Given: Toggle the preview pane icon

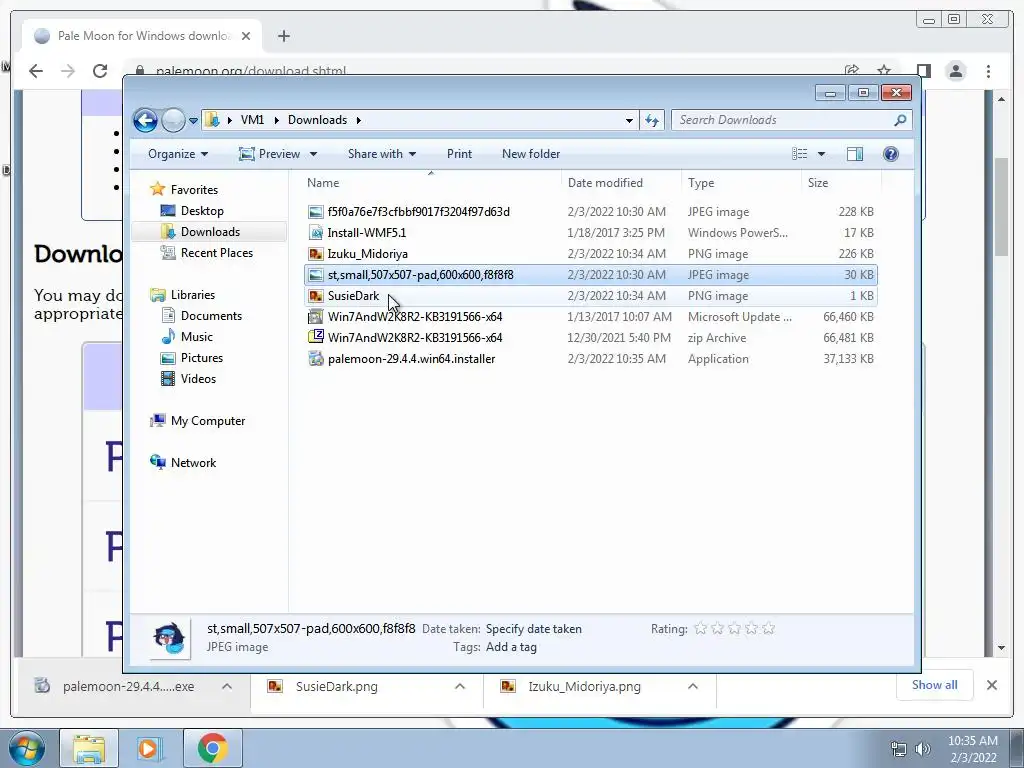Looking at the screenshot, I should pos(854,154).
